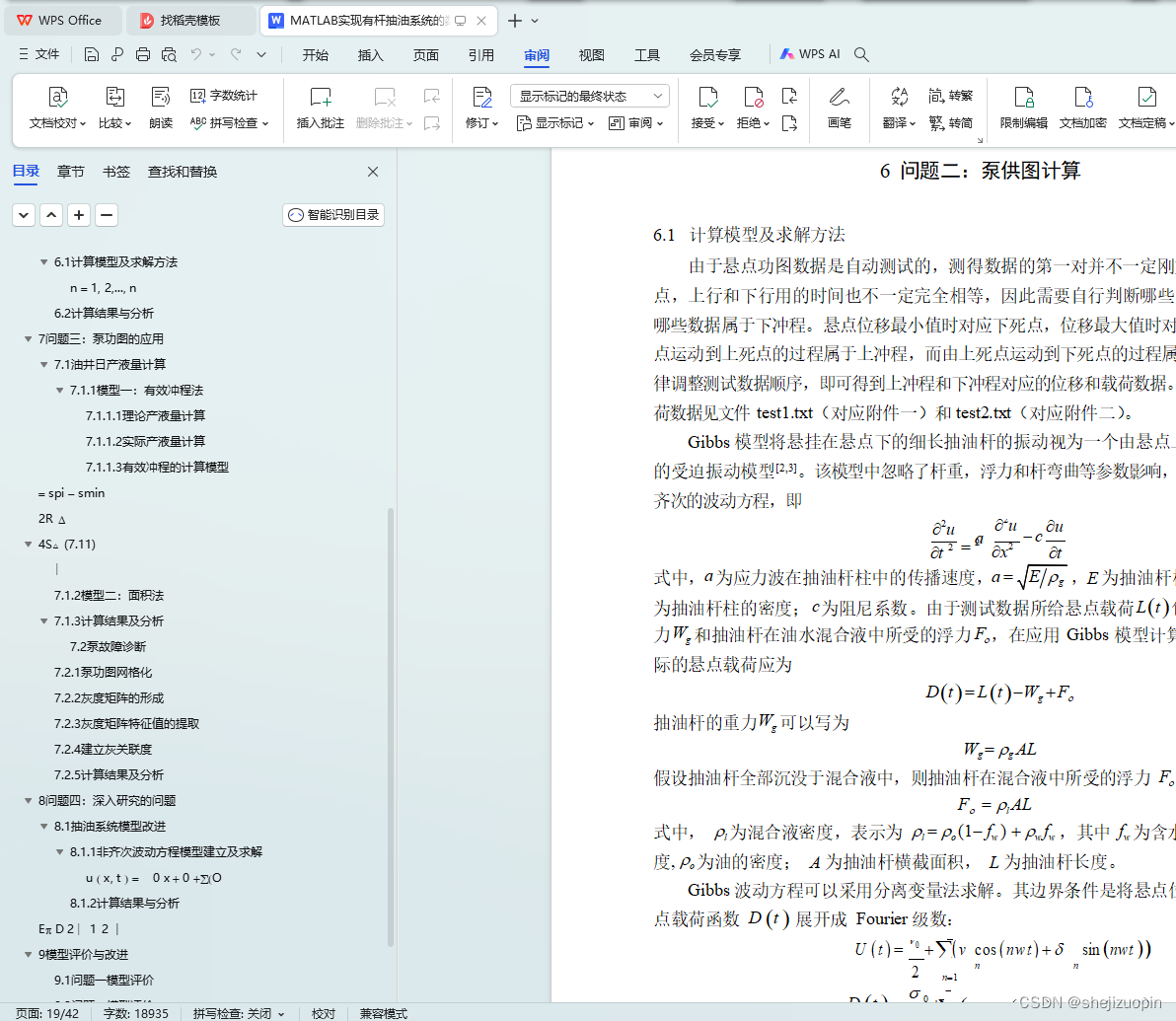The height and width of the screenshot is (1021, 1176).
Task: Click the 修订 track changes icon
Action: (481, 97)
